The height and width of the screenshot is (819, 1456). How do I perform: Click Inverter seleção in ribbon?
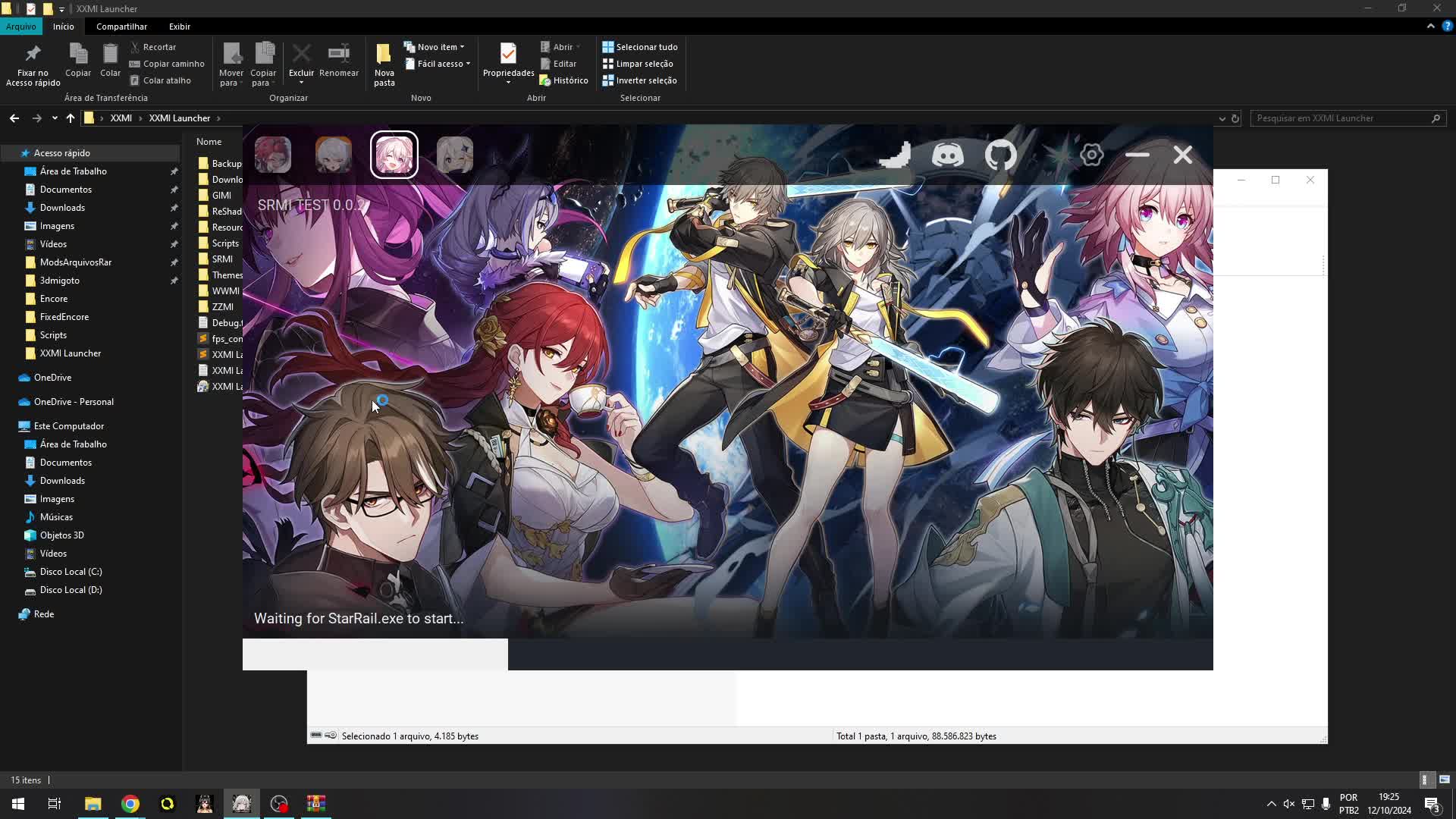[x=640, y=80]
